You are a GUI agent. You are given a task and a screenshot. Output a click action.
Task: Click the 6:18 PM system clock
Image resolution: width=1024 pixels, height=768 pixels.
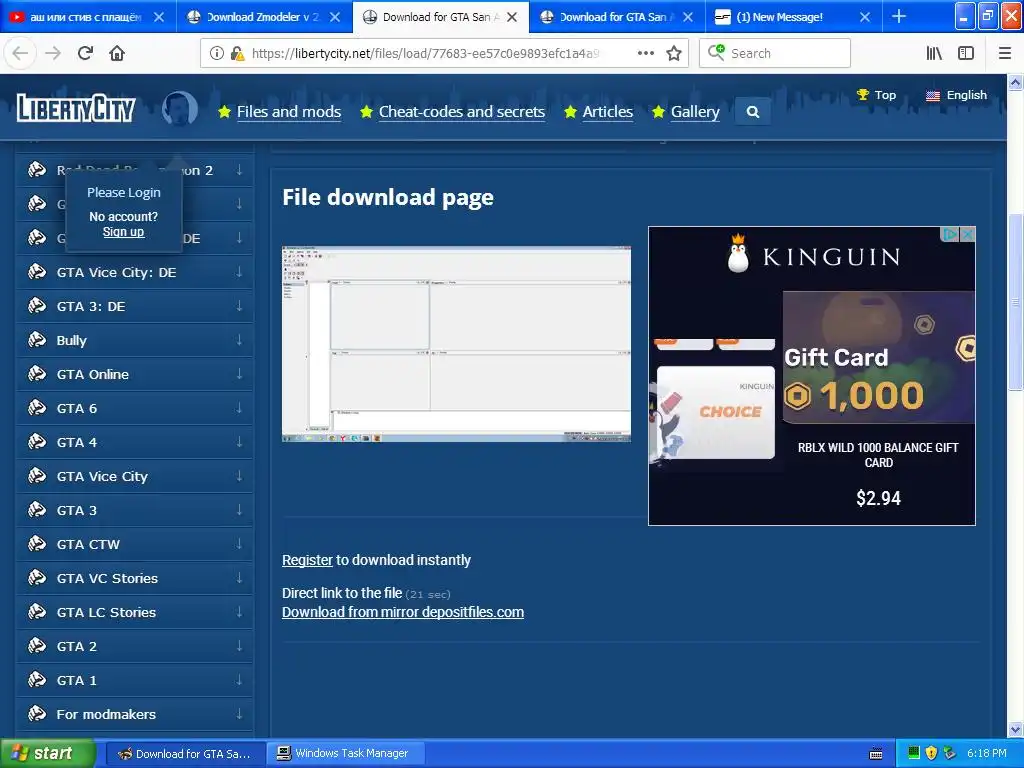point(987,753)
